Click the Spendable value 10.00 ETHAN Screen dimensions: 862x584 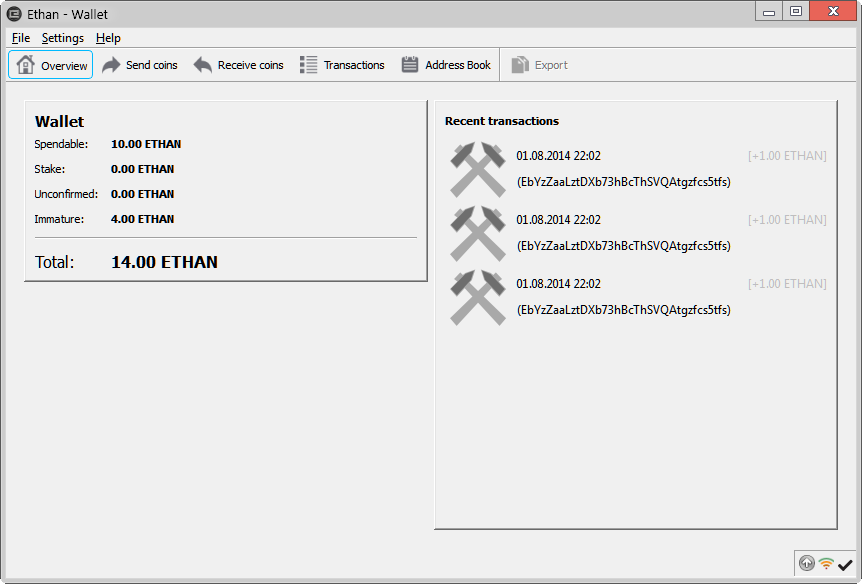click(x=146, y=144)
